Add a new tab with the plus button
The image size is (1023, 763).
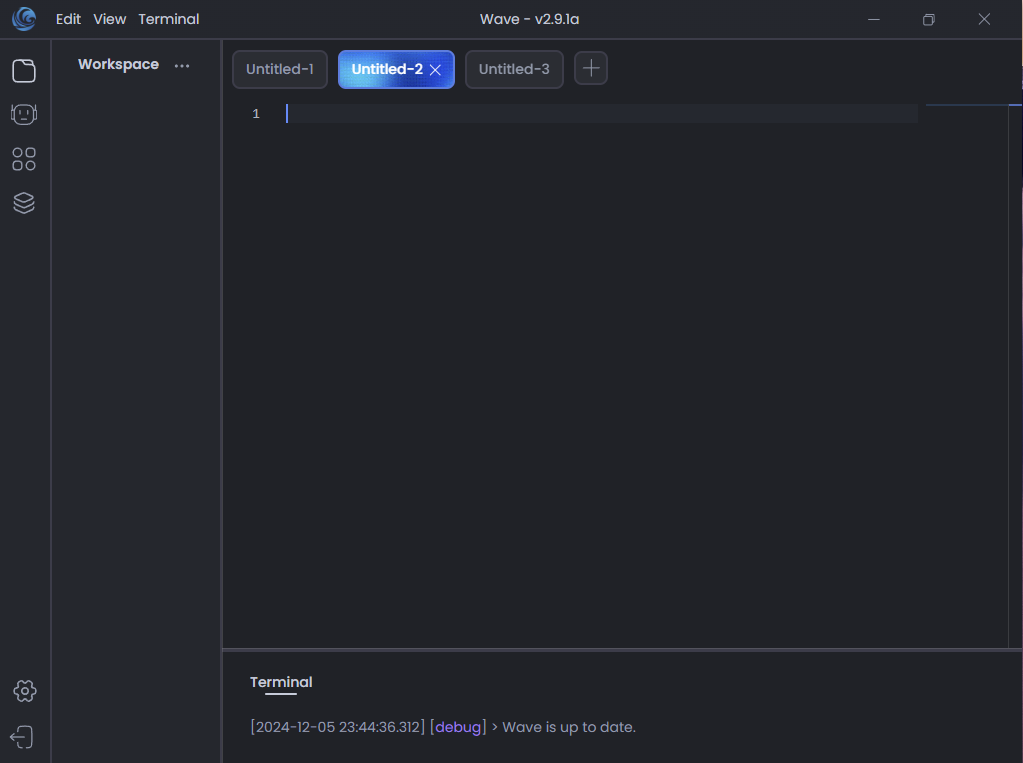tap(591, 68)
